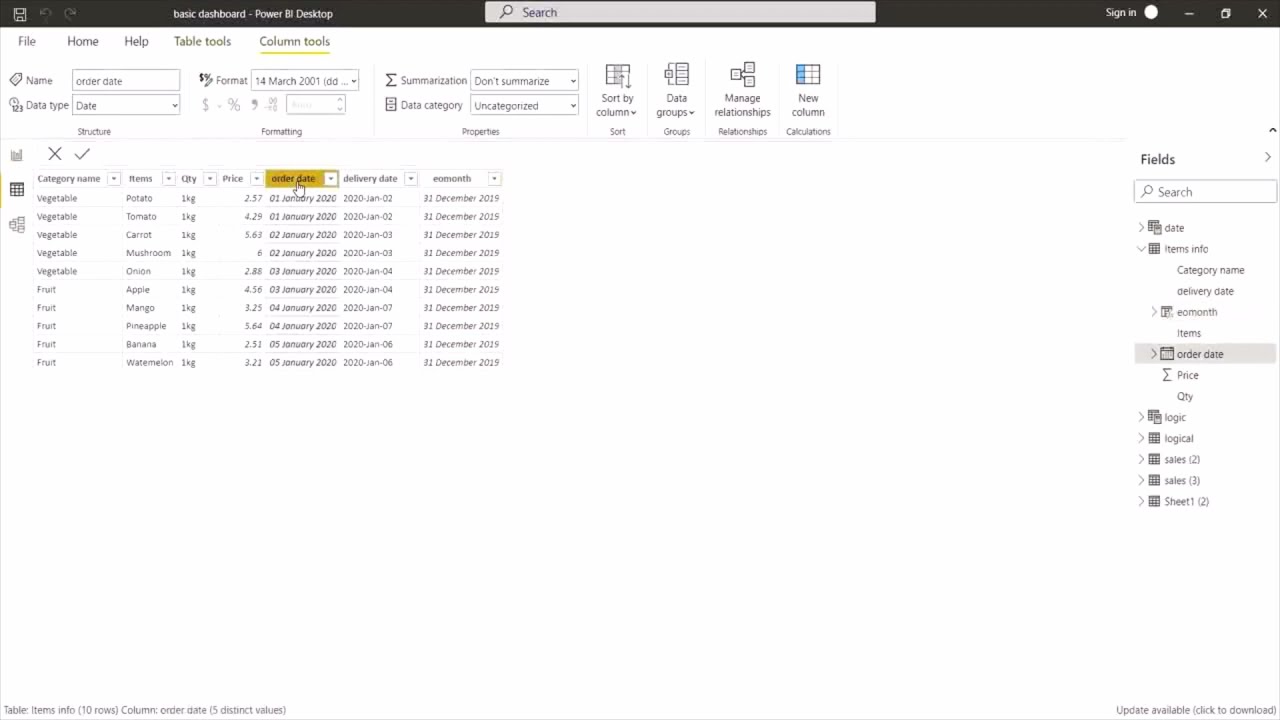Image resolution: width=1280 pixels, height=720 pixels.
Task: Click the percentage format icon
Action: point(233,105)
